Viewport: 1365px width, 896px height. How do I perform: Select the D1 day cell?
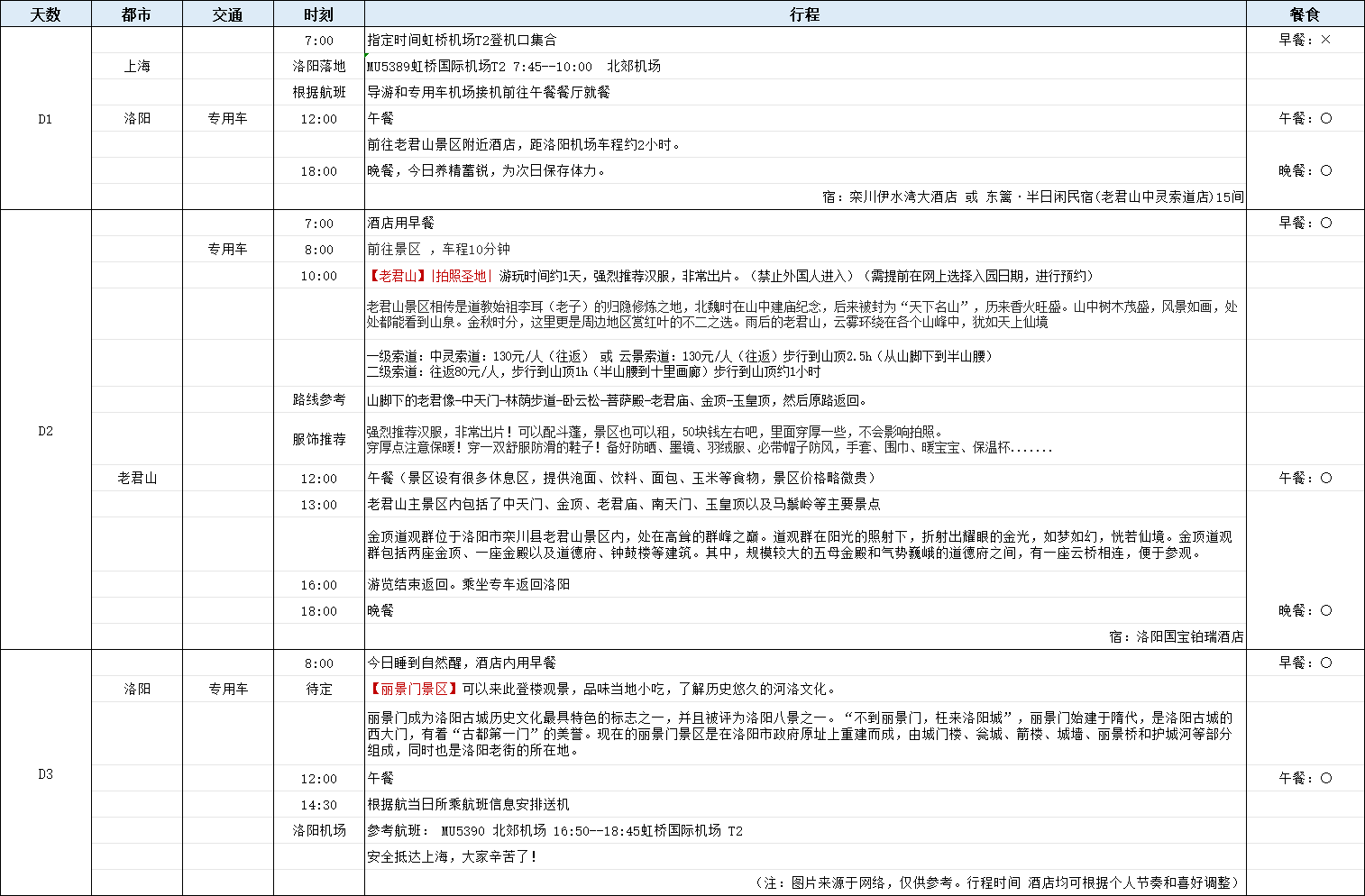pyautogui.click(x=45, y=119)
